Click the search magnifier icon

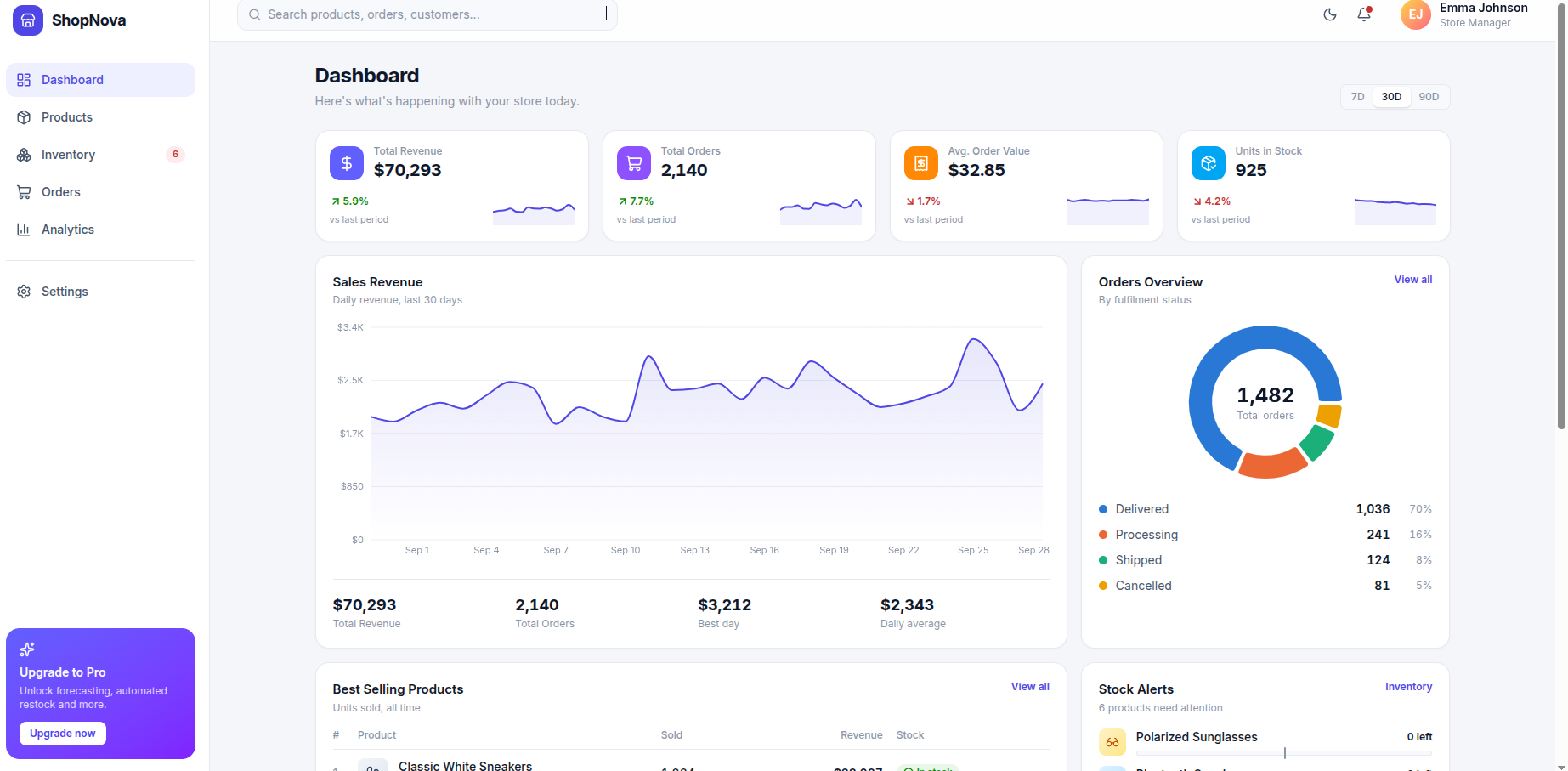[x=254, y=14]
